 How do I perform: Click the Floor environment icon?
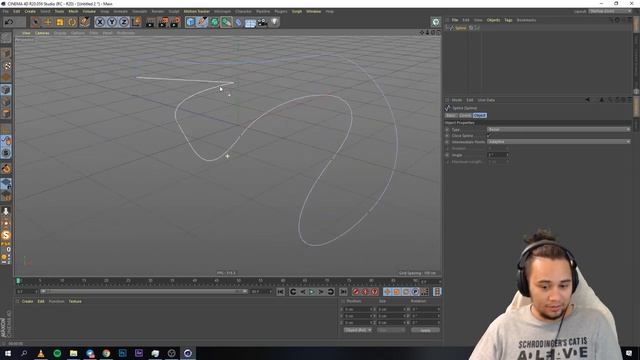[x=250, y=22]
